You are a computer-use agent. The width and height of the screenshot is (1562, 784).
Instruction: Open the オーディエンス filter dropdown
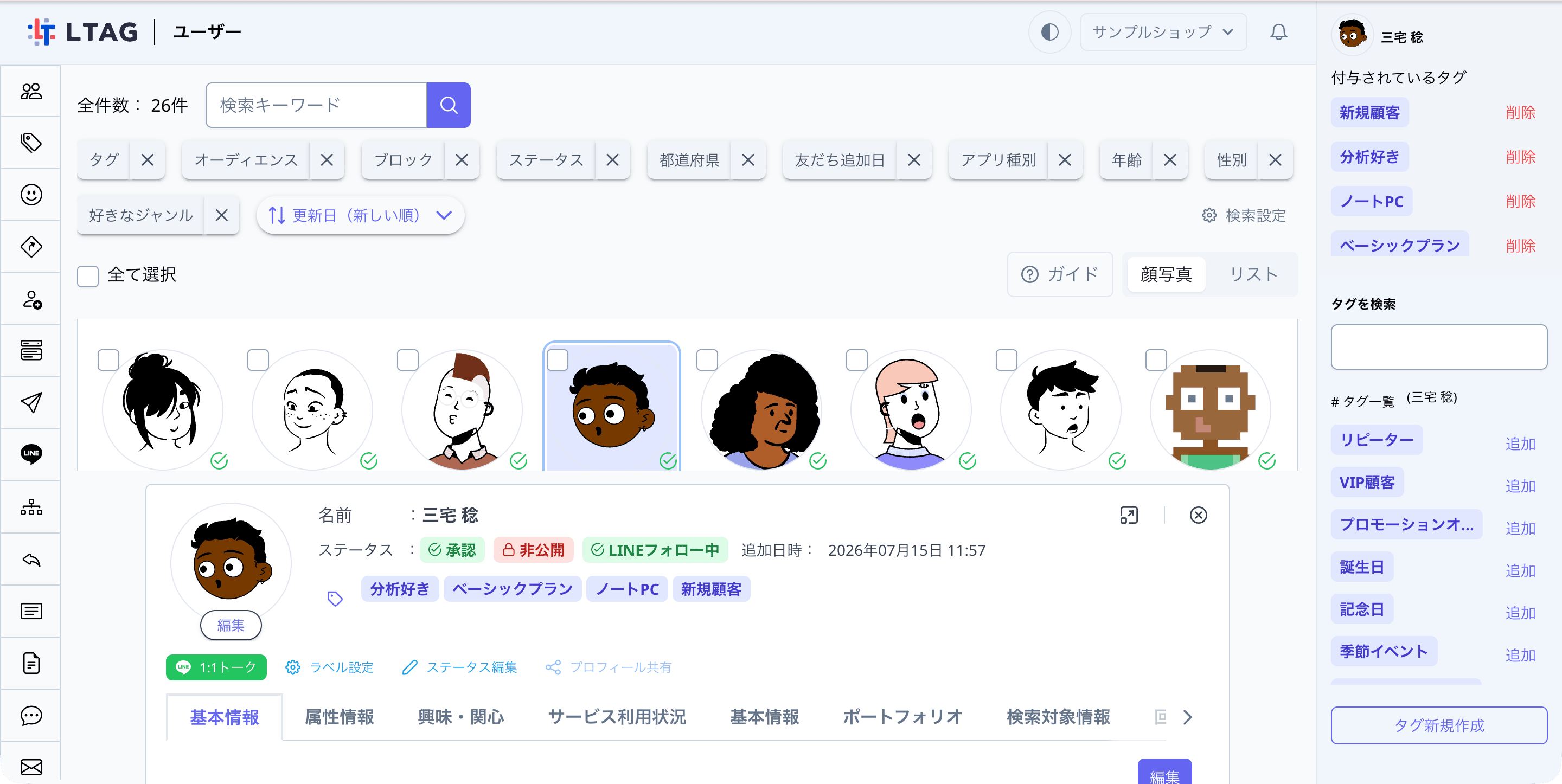[x=246, y=160]
